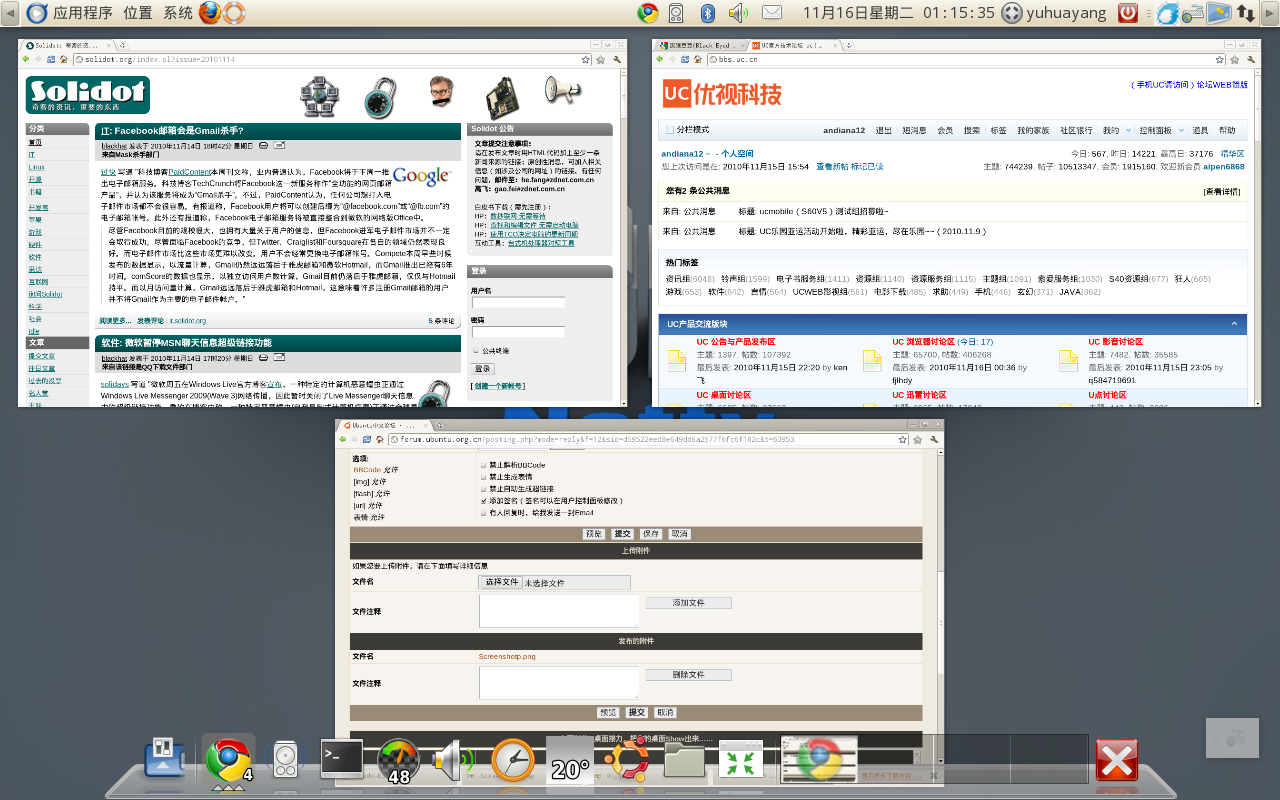Screen dimensions: 1280x800
Task: Click the 添加文件 button
Action: coord(689,603)
